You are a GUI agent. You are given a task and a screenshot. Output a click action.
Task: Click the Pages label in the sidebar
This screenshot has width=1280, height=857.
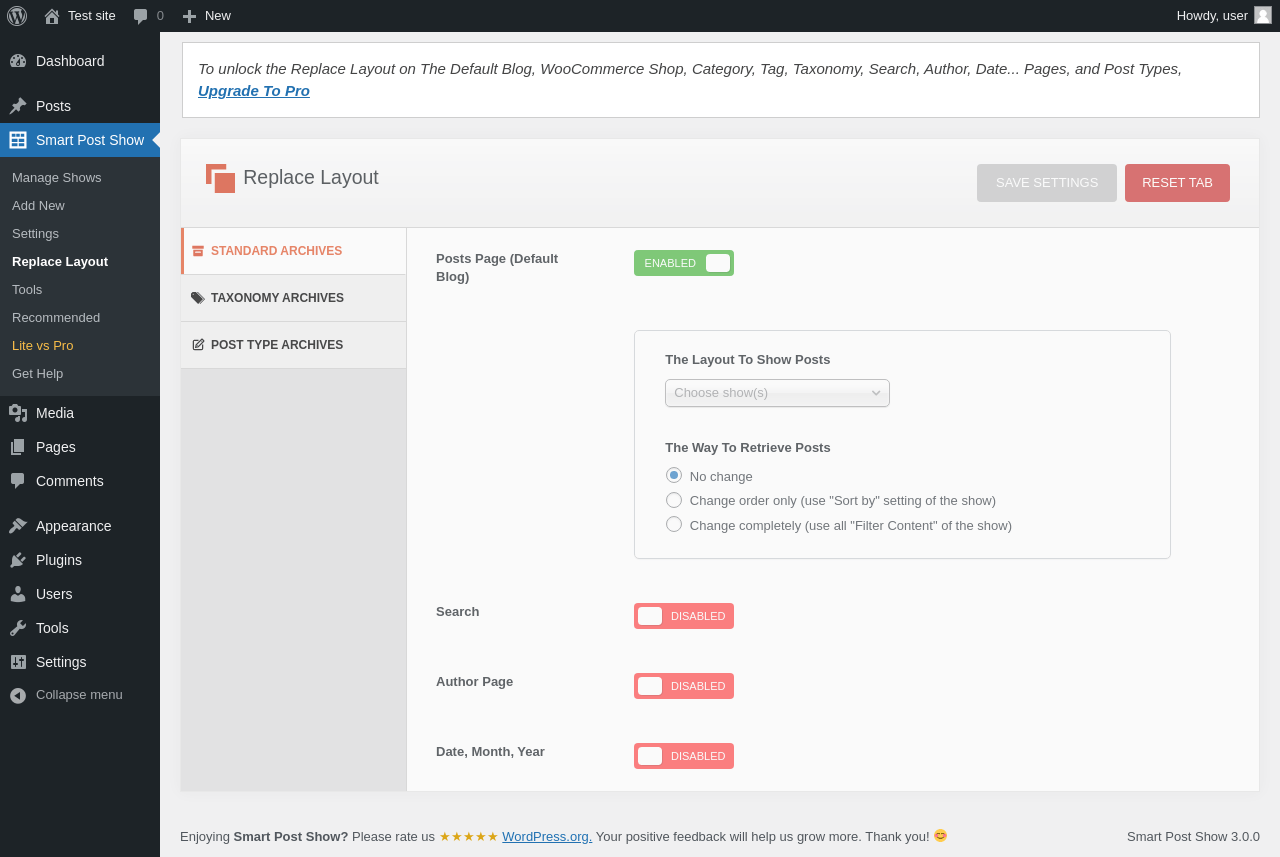[x=56, y=447]
